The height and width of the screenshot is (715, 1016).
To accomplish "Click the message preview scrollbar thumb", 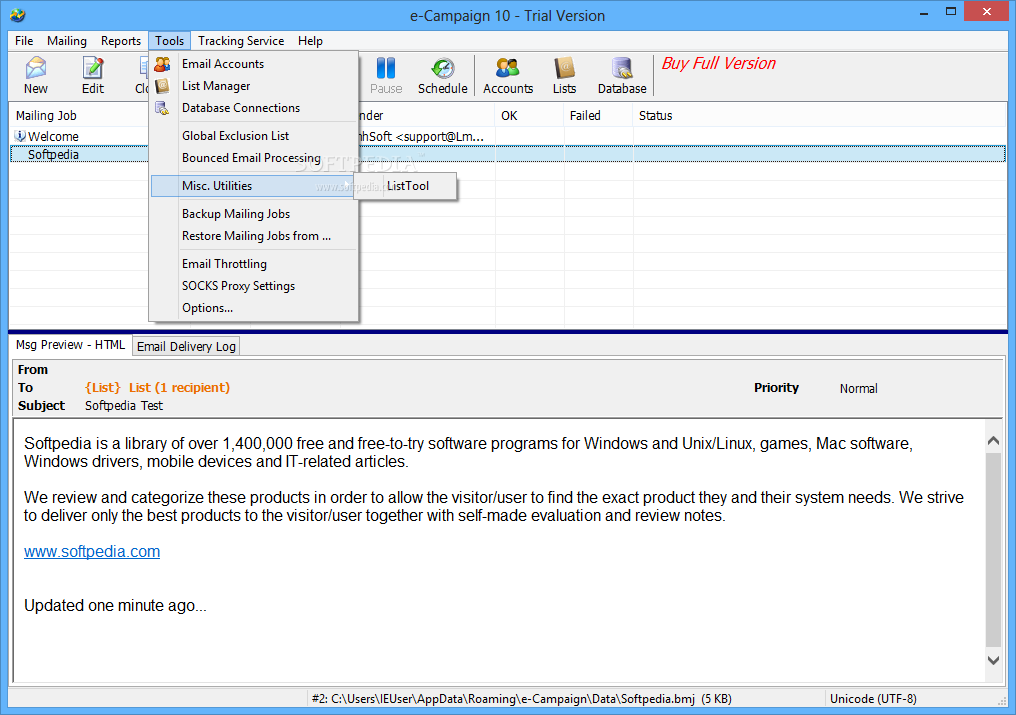I will (993, 550).
